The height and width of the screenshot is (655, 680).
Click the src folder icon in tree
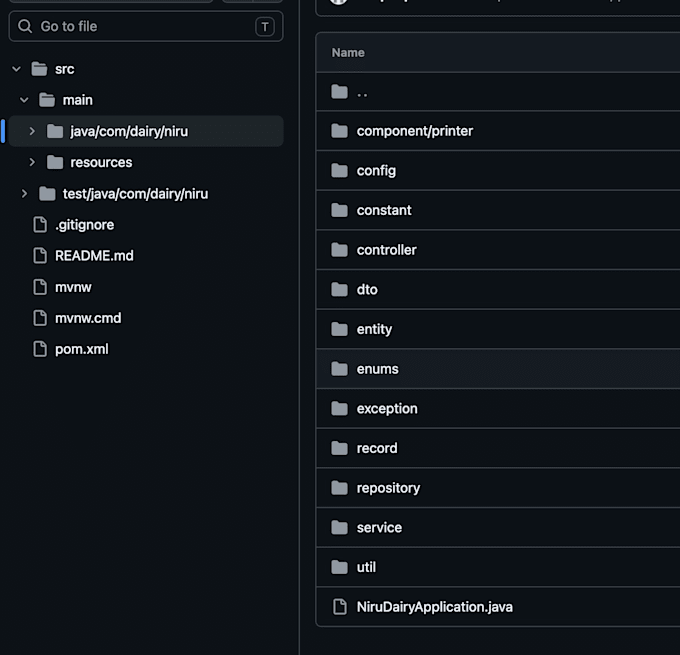pyautogui.click(x=39, y=69)
